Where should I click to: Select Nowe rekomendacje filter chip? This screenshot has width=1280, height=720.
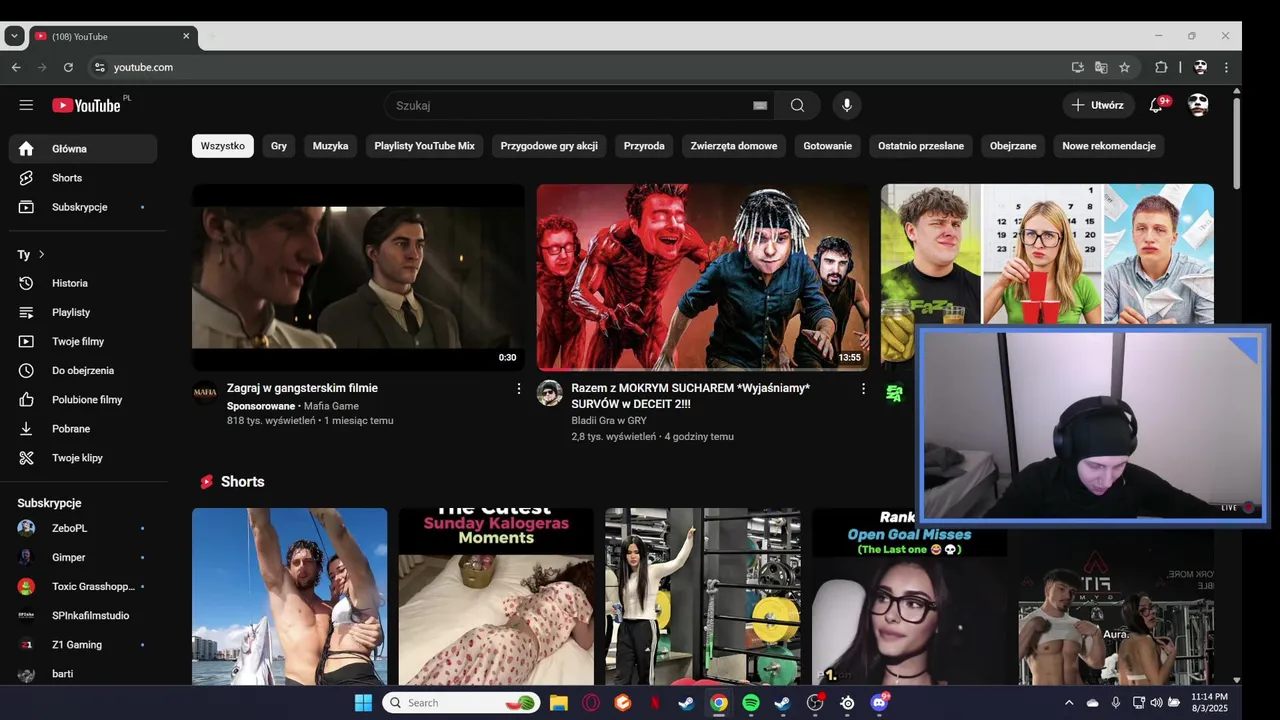[1109, 146]
